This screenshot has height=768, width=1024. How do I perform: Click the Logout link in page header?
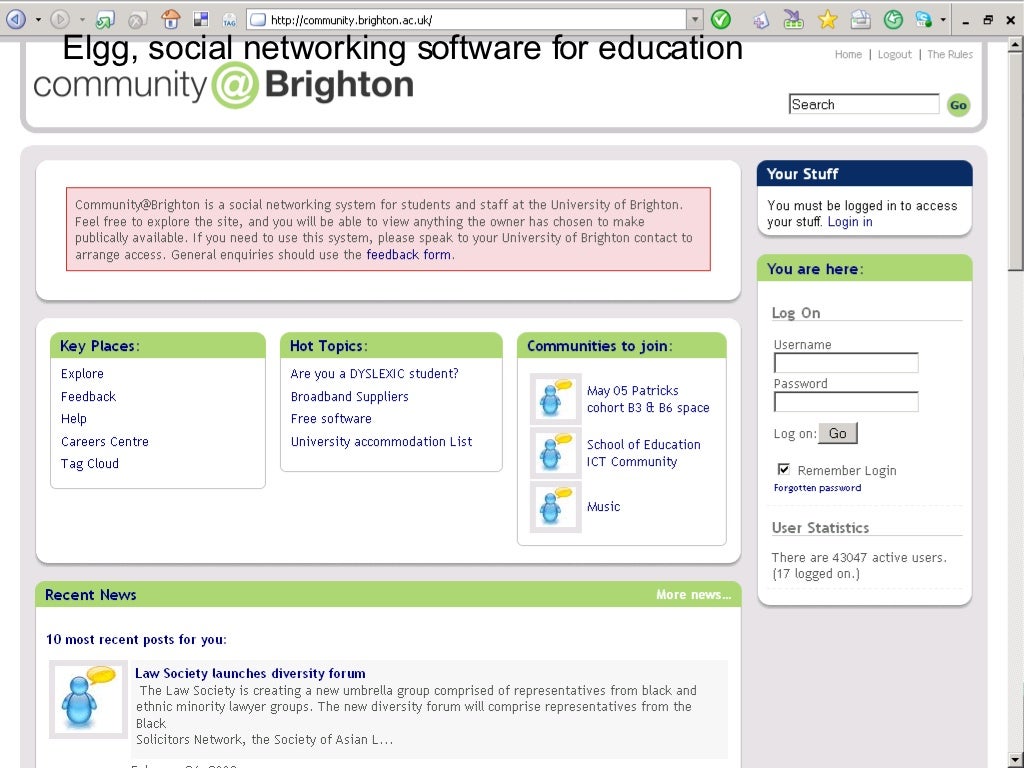[x=895, y=54]
